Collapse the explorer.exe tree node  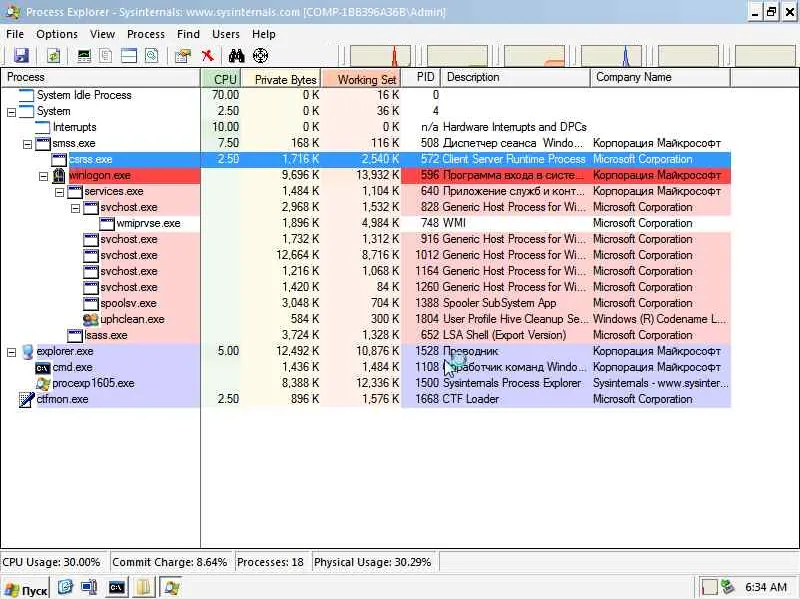(x=11, y=352)
